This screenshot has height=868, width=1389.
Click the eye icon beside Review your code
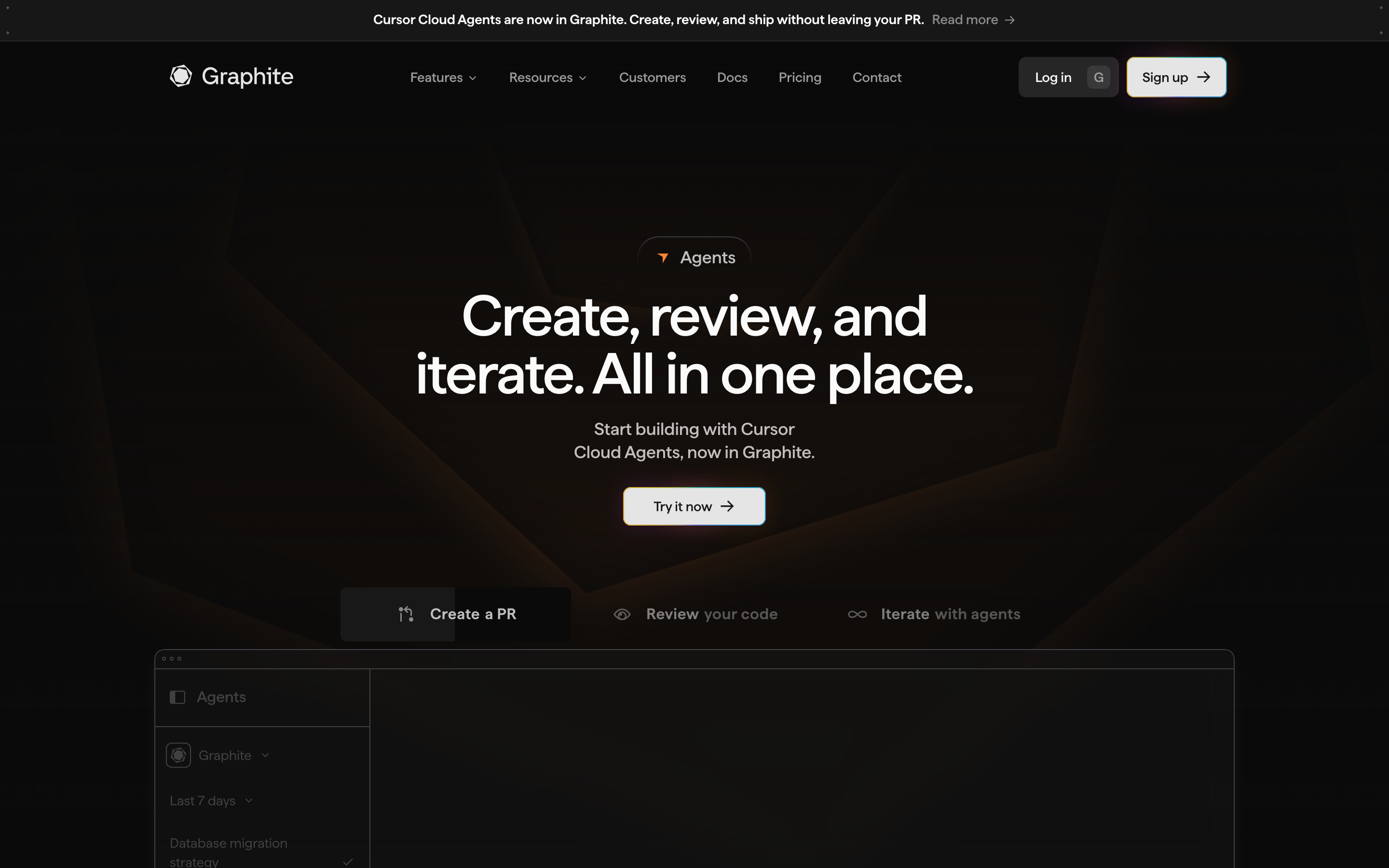coord(622,614)
